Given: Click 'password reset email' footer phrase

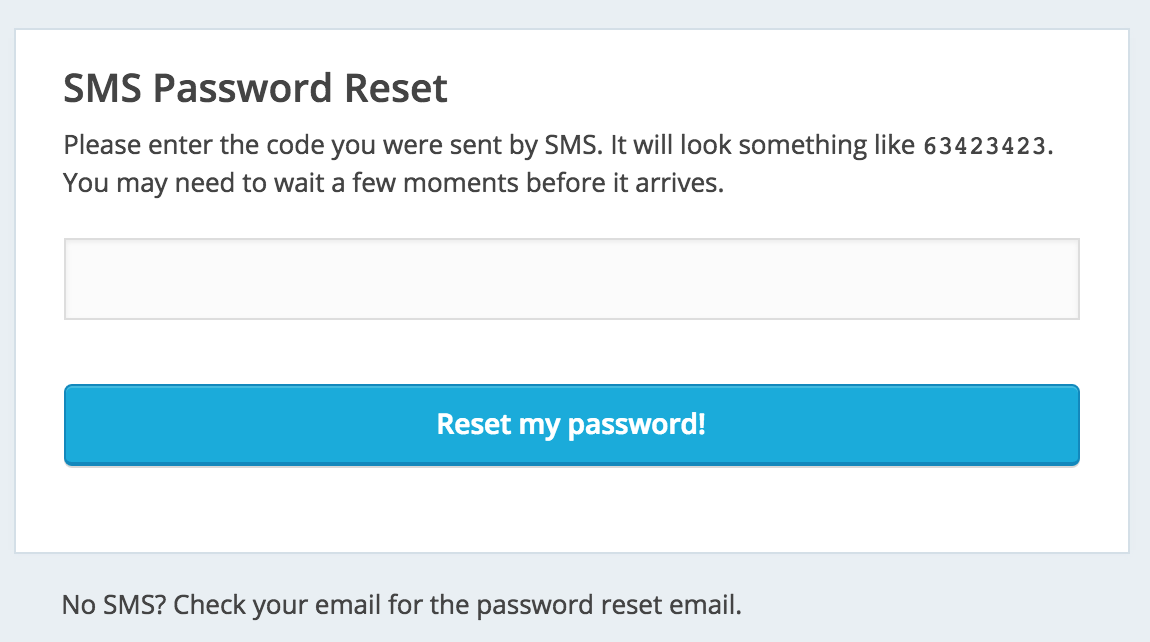Looking at the screenshot, I should click(x=609, y=605).
